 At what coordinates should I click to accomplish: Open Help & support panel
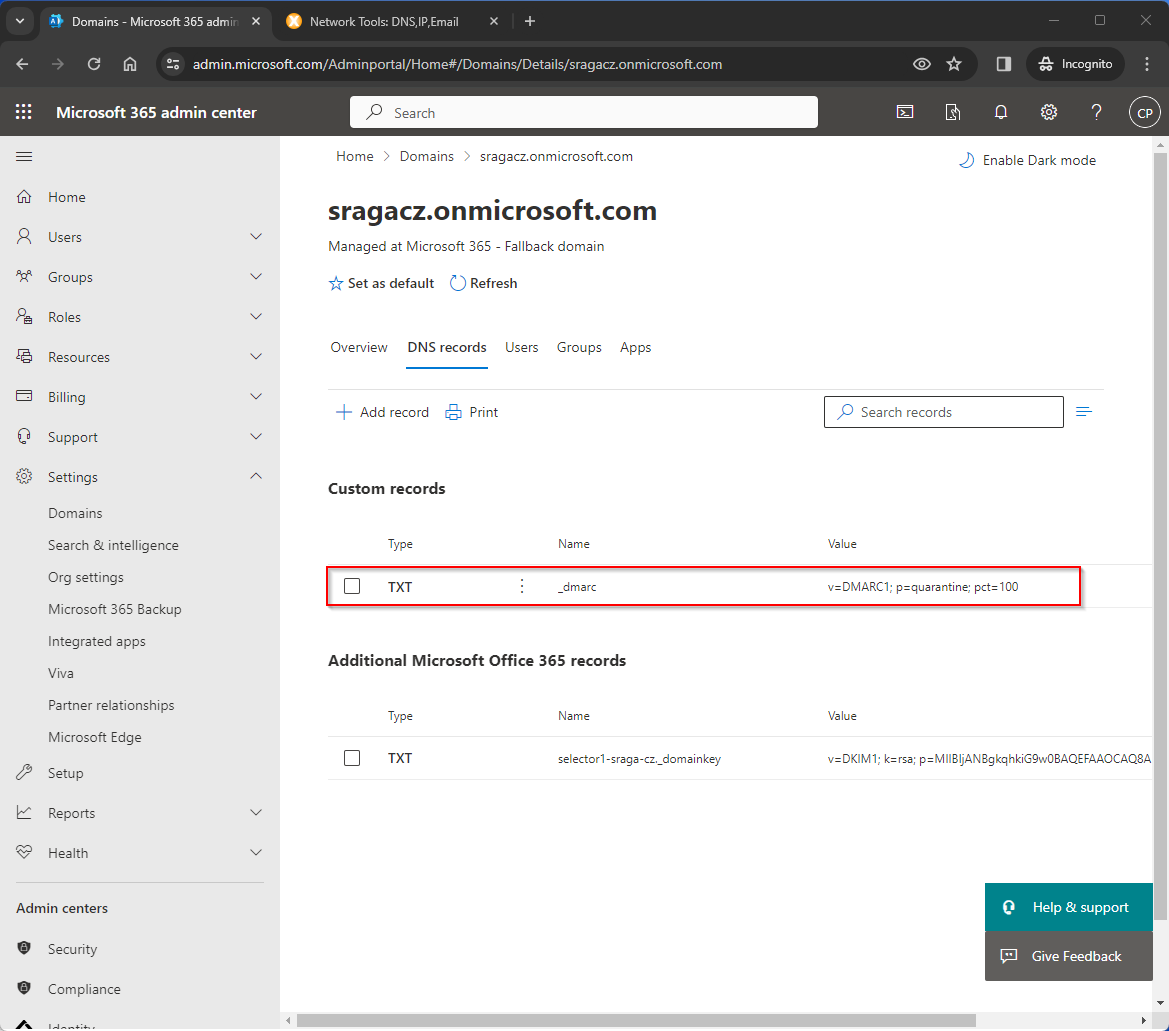coord(1068,907)
